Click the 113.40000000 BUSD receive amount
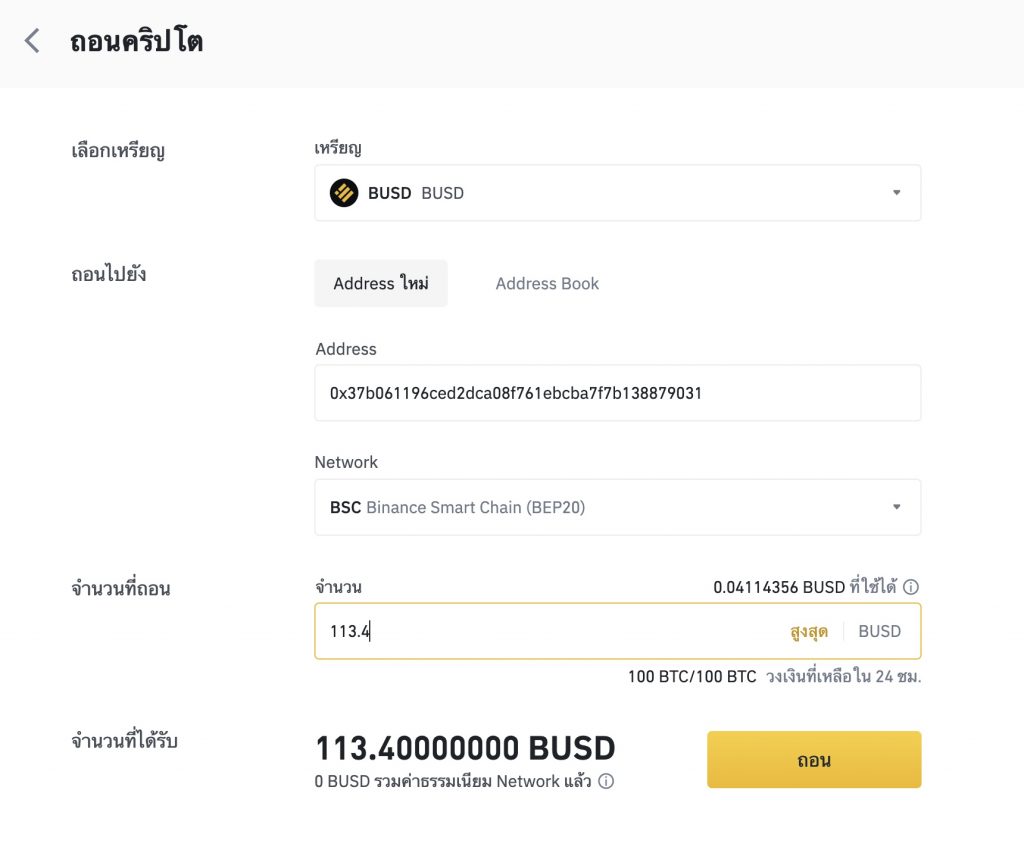The width and height of the screenshot is (1024, 862). pos(465,748)
